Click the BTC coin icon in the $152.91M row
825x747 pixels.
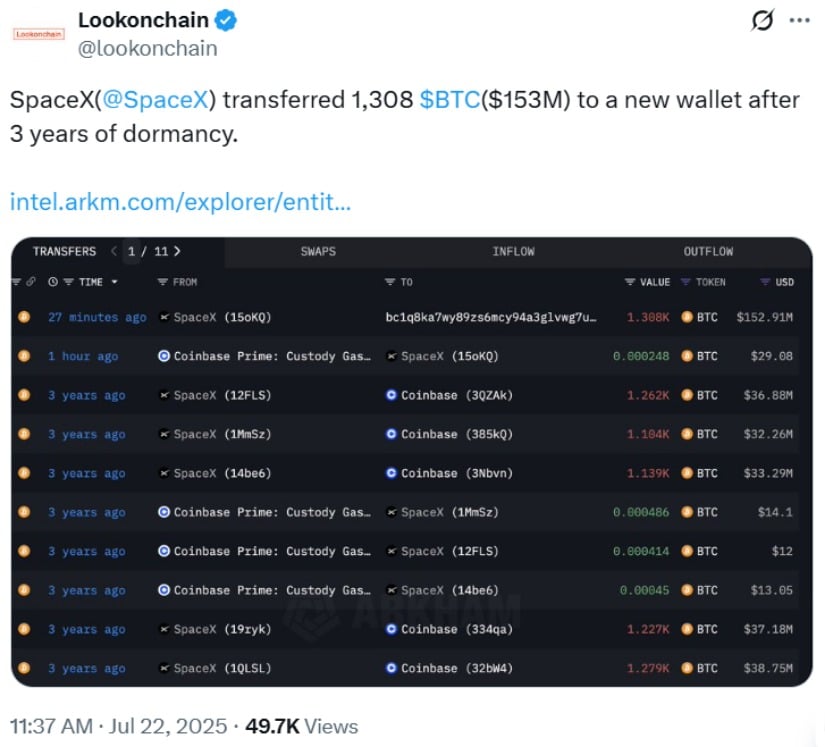[x=687, y=317]
